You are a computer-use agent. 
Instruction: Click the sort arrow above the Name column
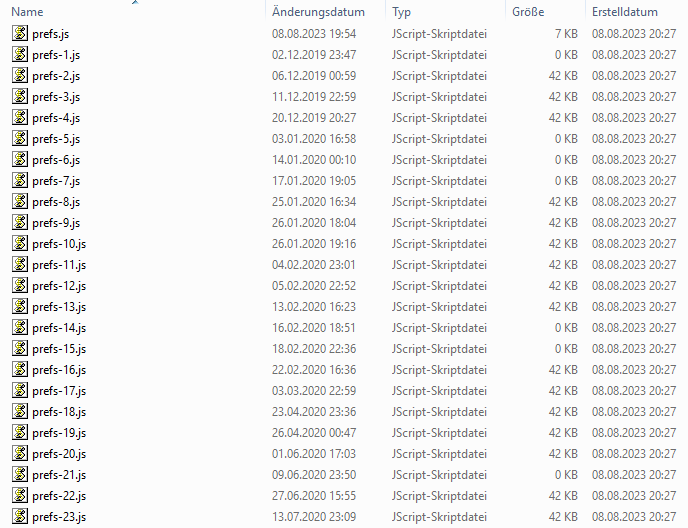coord(135,2)
